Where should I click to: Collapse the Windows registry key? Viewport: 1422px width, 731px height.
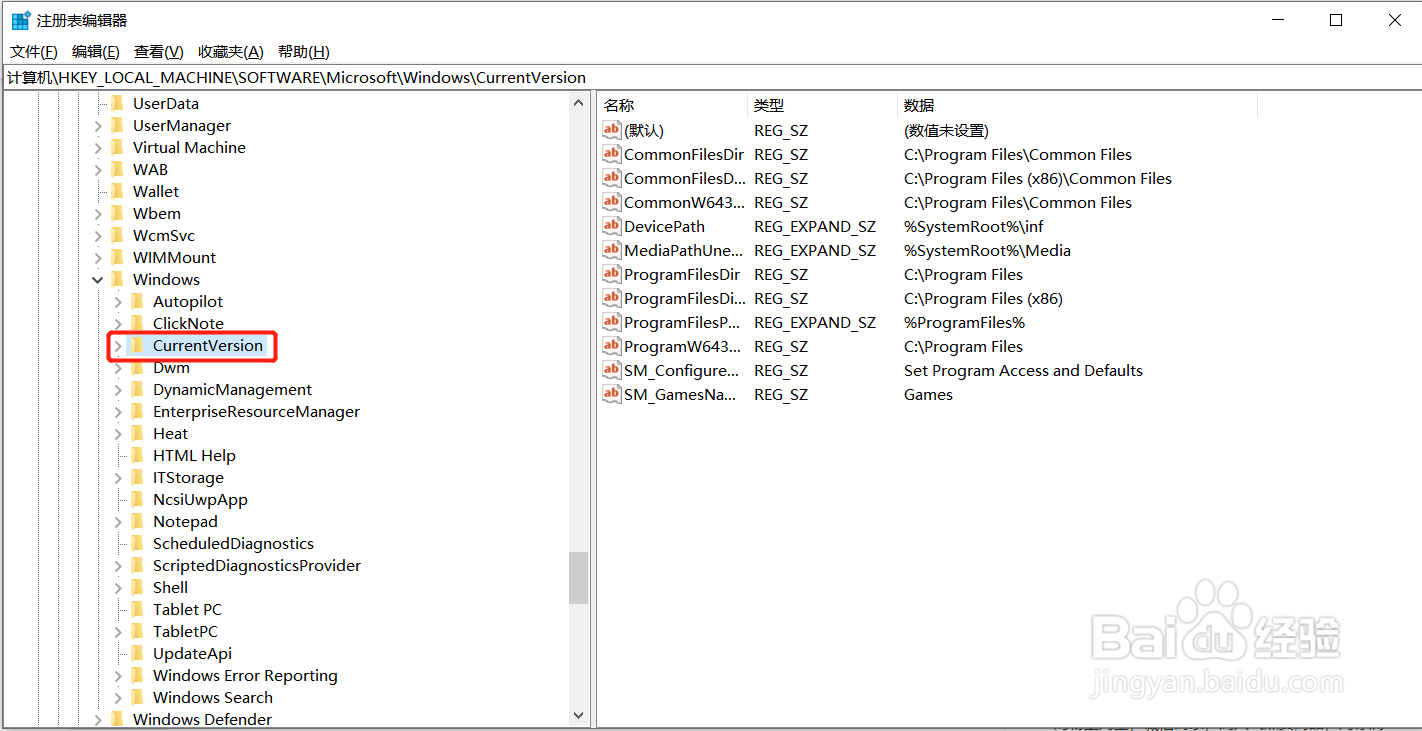pos(98,280)
